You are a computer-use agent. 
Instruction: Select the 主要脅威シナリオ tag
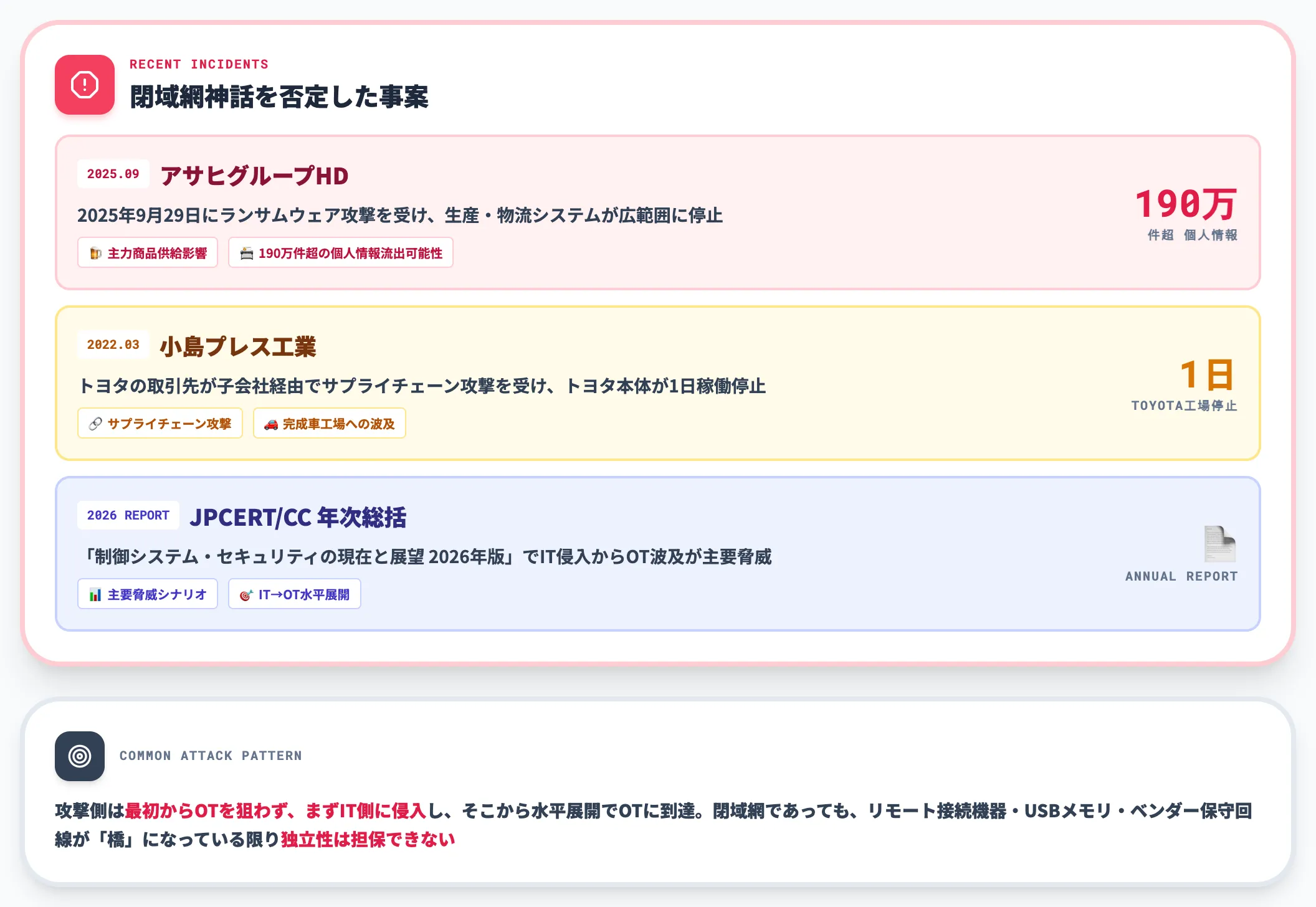point(148,594)
